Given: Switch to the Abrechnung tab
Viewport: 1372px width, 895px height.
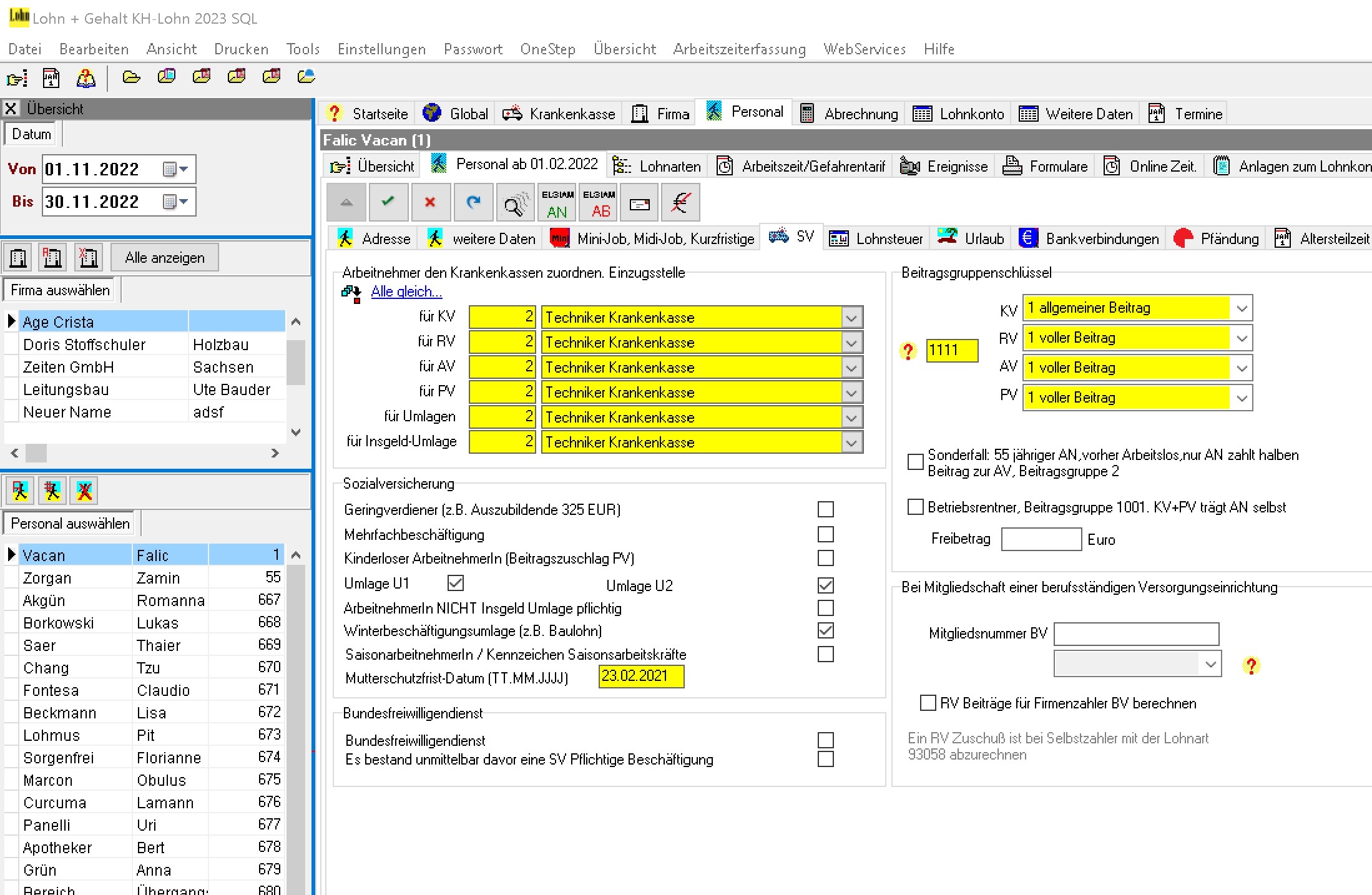Looking at the screenshot, I should 849,114.
